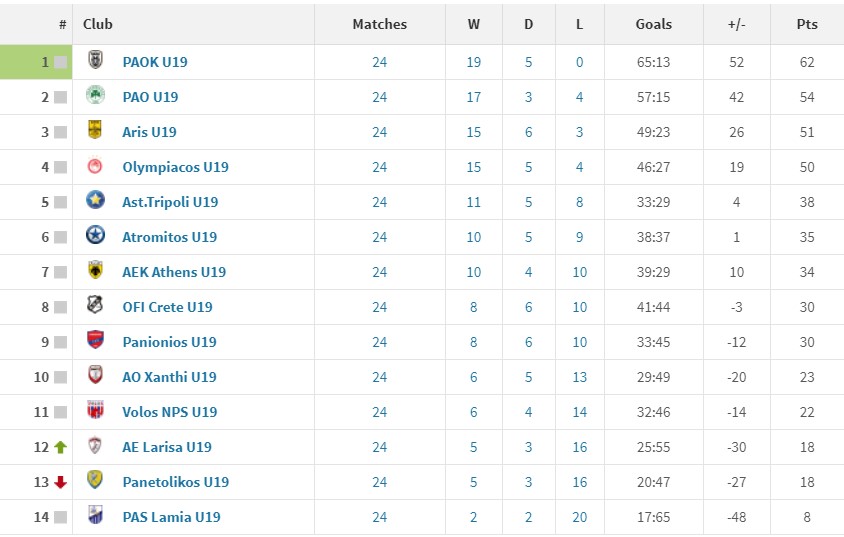Click AE Larisa U19's 16 losses value
The image size is (844, 537).
click(580, 447)
